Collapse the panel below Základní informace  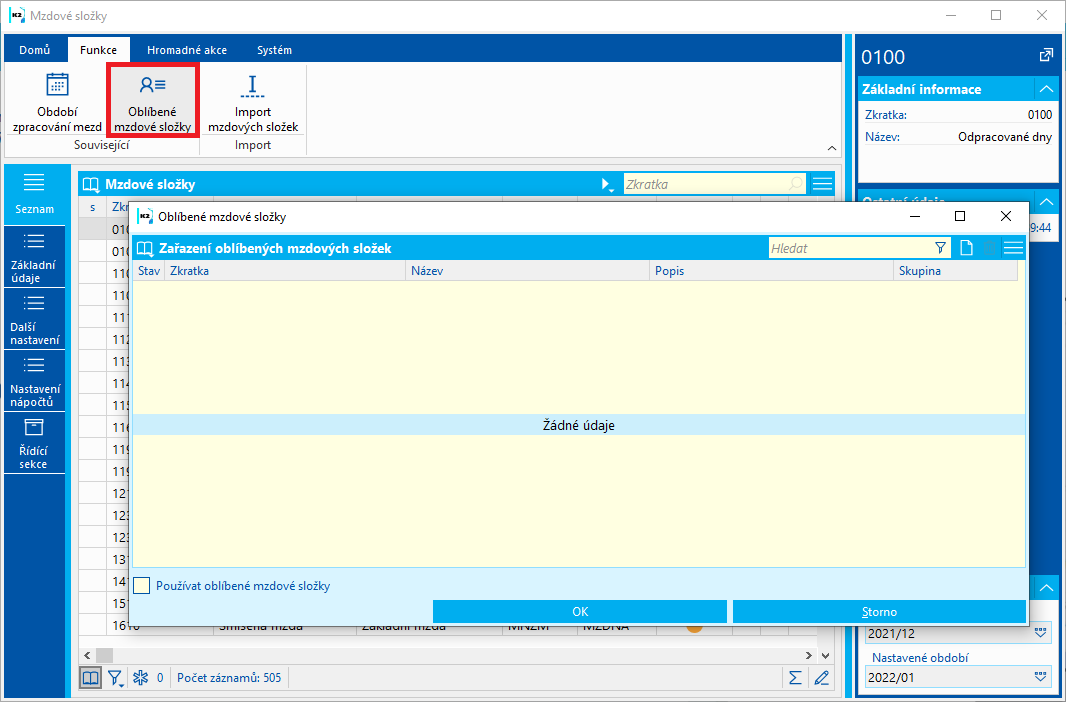pyautogui.click(x=1045, y=201)
